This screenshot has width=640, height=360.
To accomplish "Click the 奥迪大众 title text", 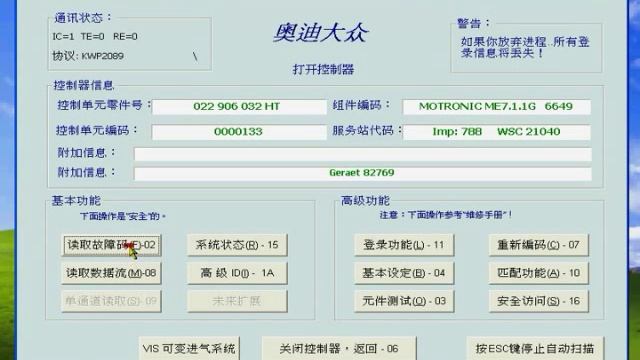I will pos(321,33).
